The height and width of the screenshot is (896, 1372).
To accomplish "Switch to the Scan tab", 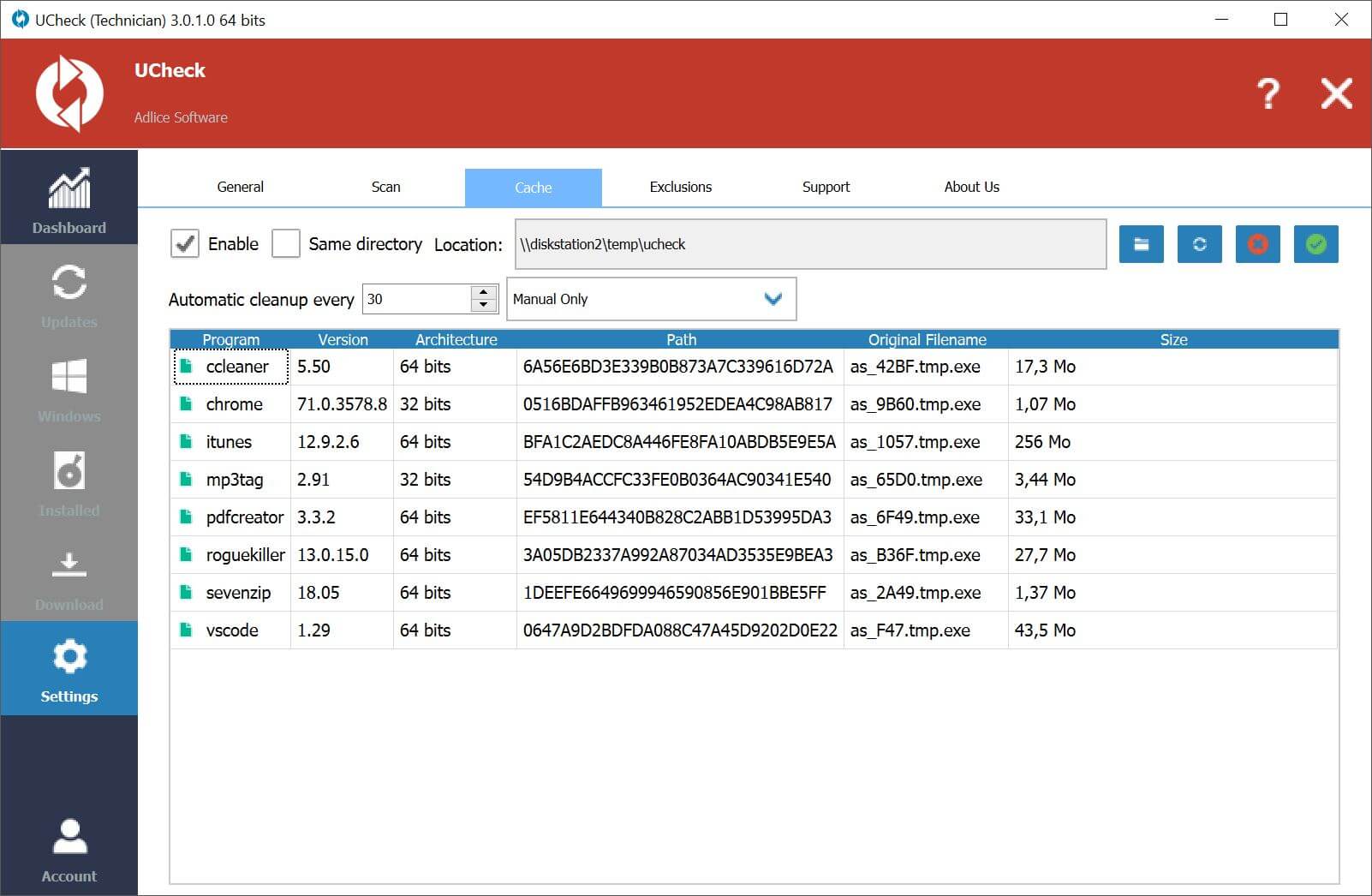I will (x=385, y=187).
